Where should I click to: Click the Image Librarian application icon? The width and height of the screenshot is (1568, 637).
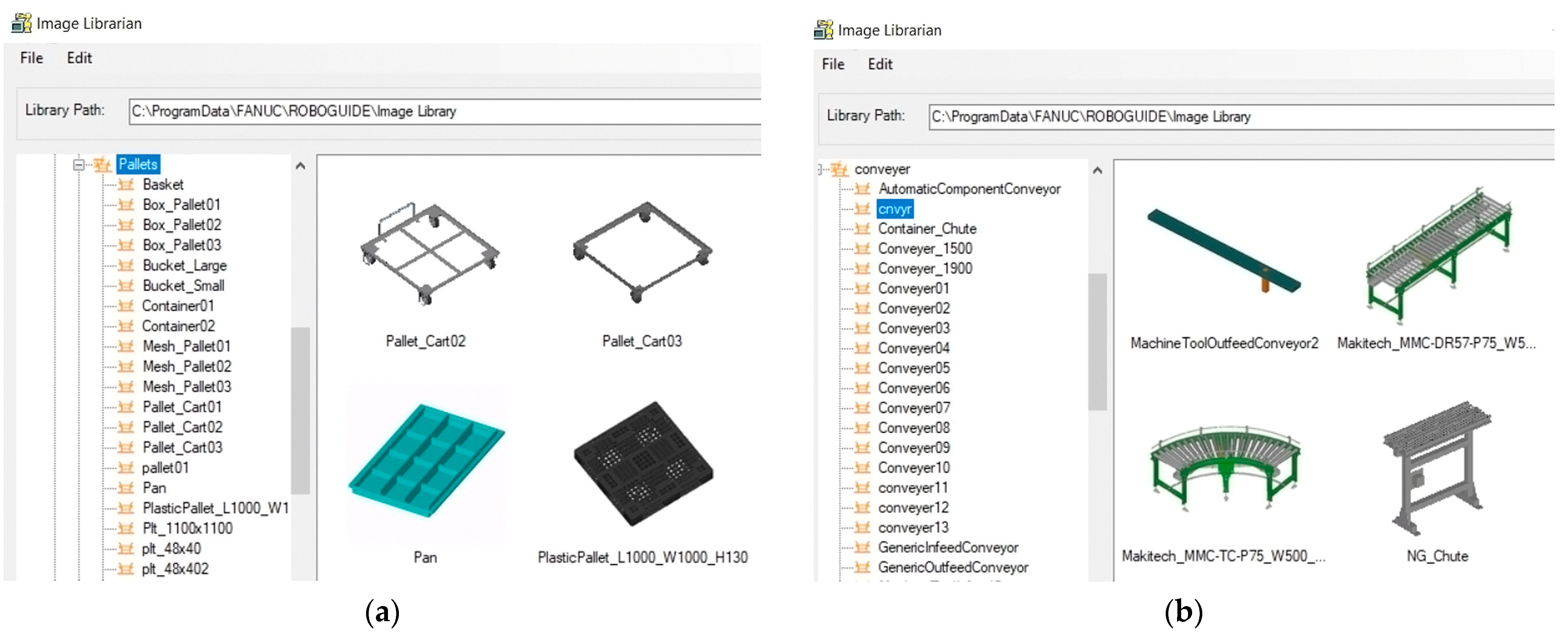pyautogui.click(x=22, y=23)
